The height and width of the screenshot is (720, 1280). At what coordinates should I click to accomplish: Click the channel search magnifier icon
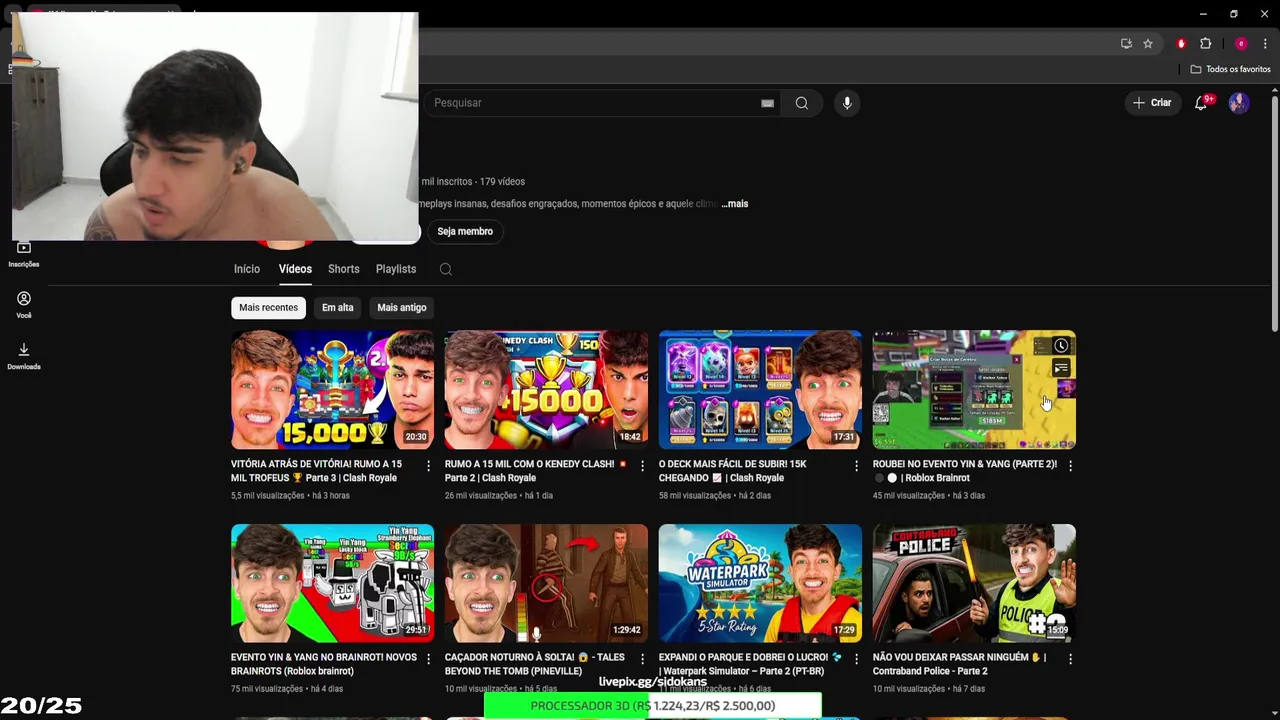(x=446, y=269)
